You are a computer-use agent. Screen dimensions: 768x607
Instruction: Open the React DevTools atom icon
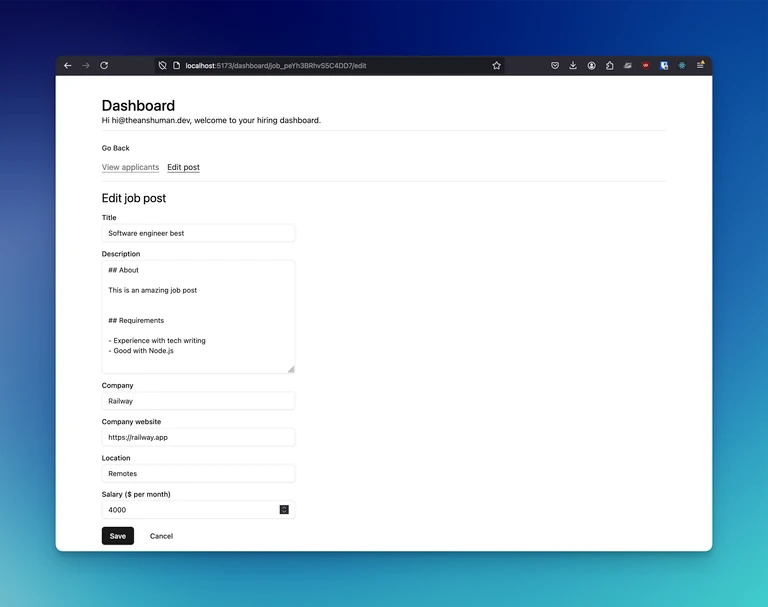coord(682,66)
